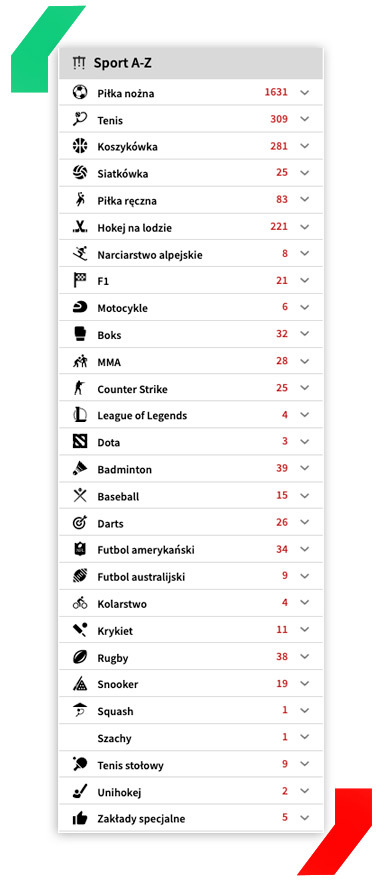Screen dimensions: 381x880
Task: Expand the Szachy chevron
Action: [x=305, y=737]
